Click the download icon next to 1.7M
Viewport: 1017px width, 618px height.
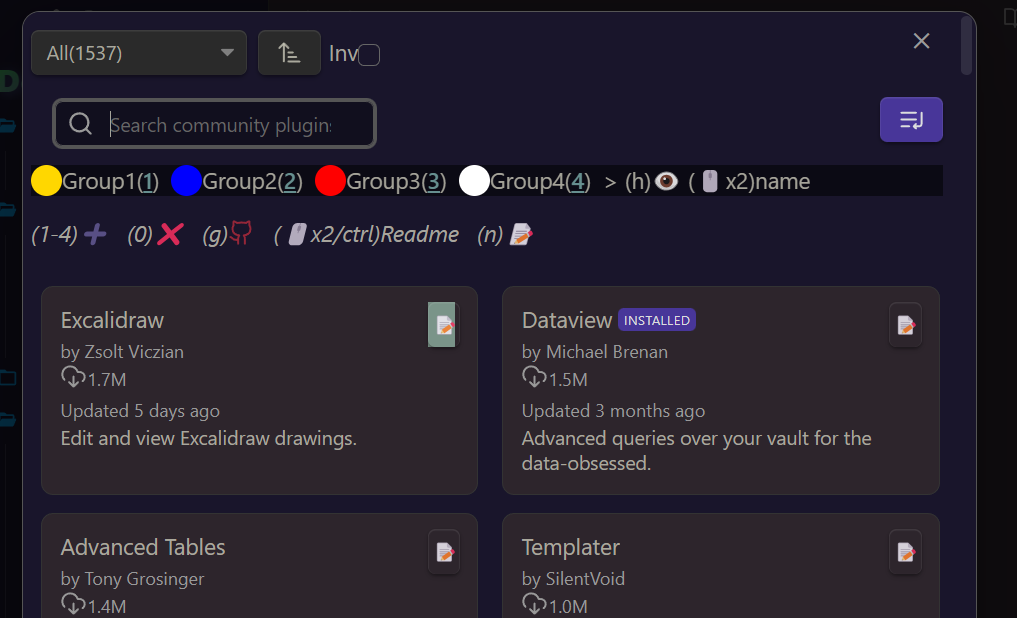click(73, 377)
